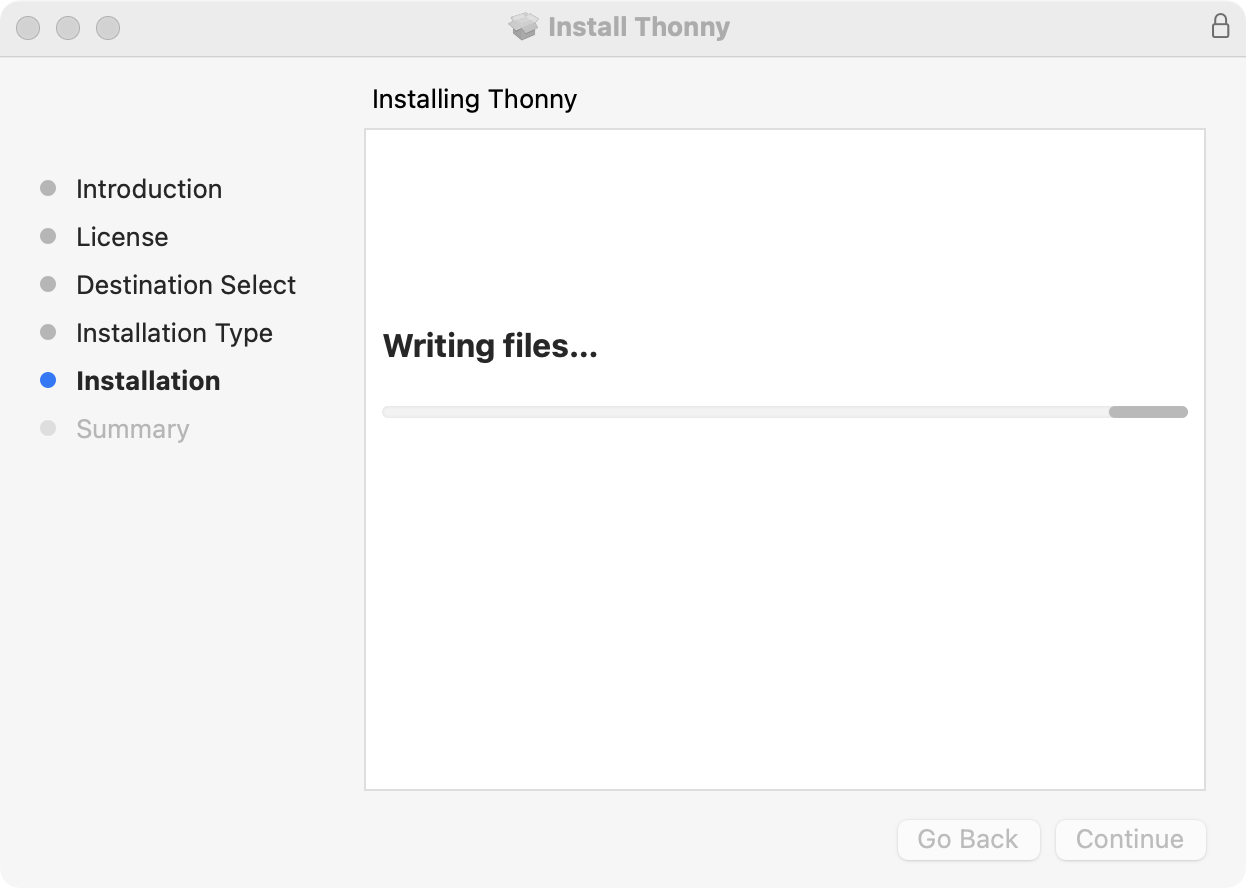
Task: Click the blue Installation step bullet
Action: tap(48, 380)
